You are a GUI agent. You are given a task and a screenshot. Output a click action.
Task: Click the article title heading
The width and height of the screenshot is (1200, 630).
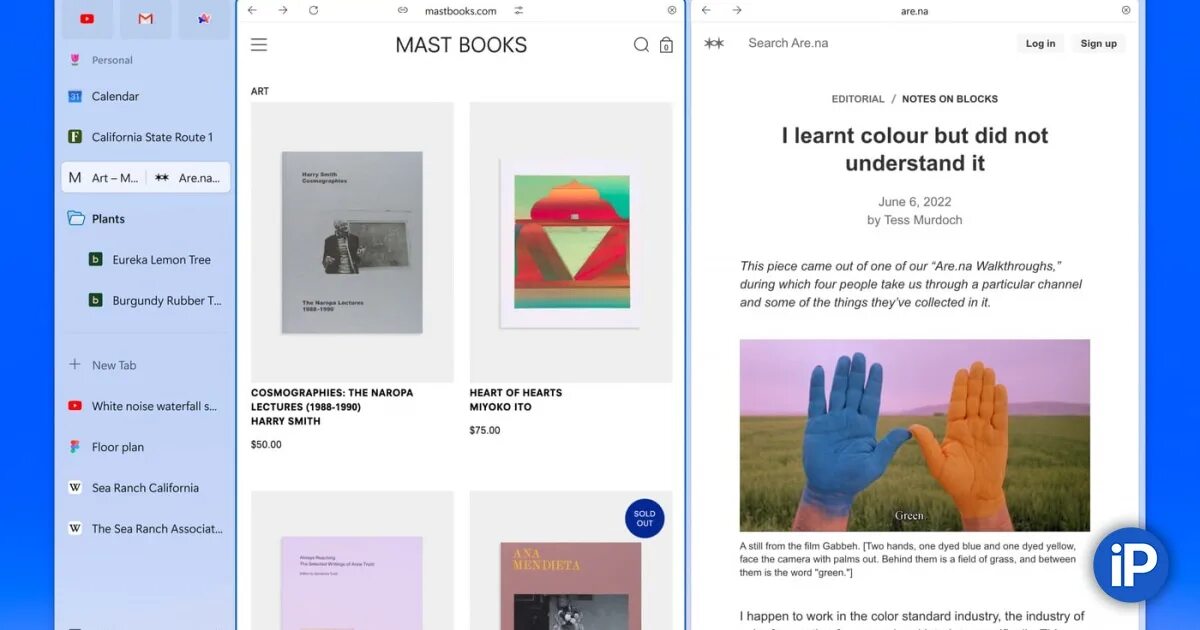915,149
